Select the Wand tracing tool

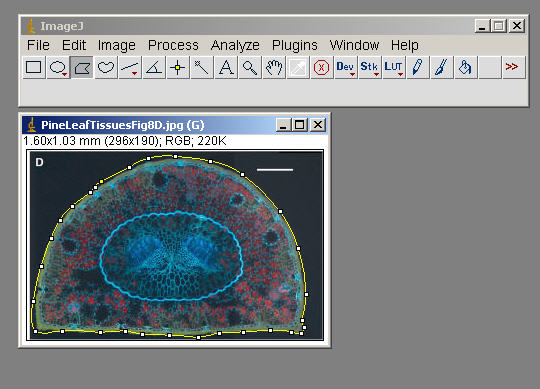202,67
